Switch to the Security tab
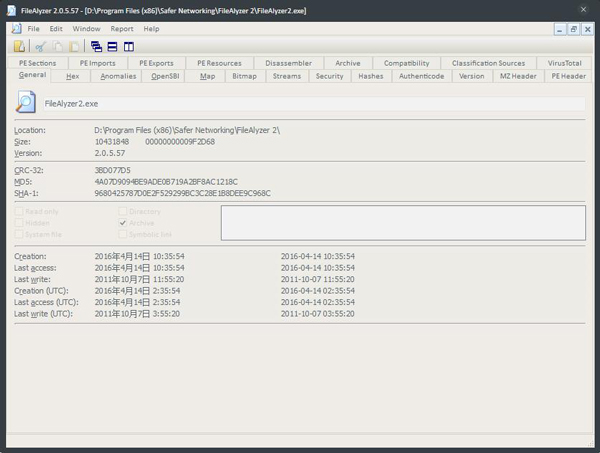The height and width of the screenshot is (453, 600). pyautogui.click(x=329, y=76)
